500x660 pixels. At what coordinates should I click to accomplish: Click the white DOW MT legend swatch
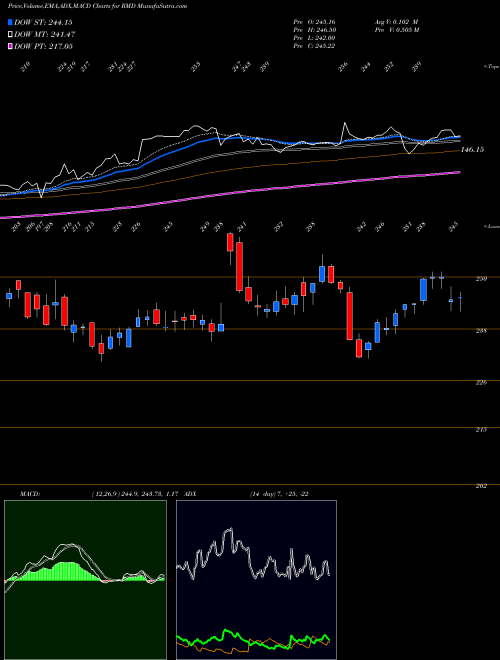pos(11,35)
